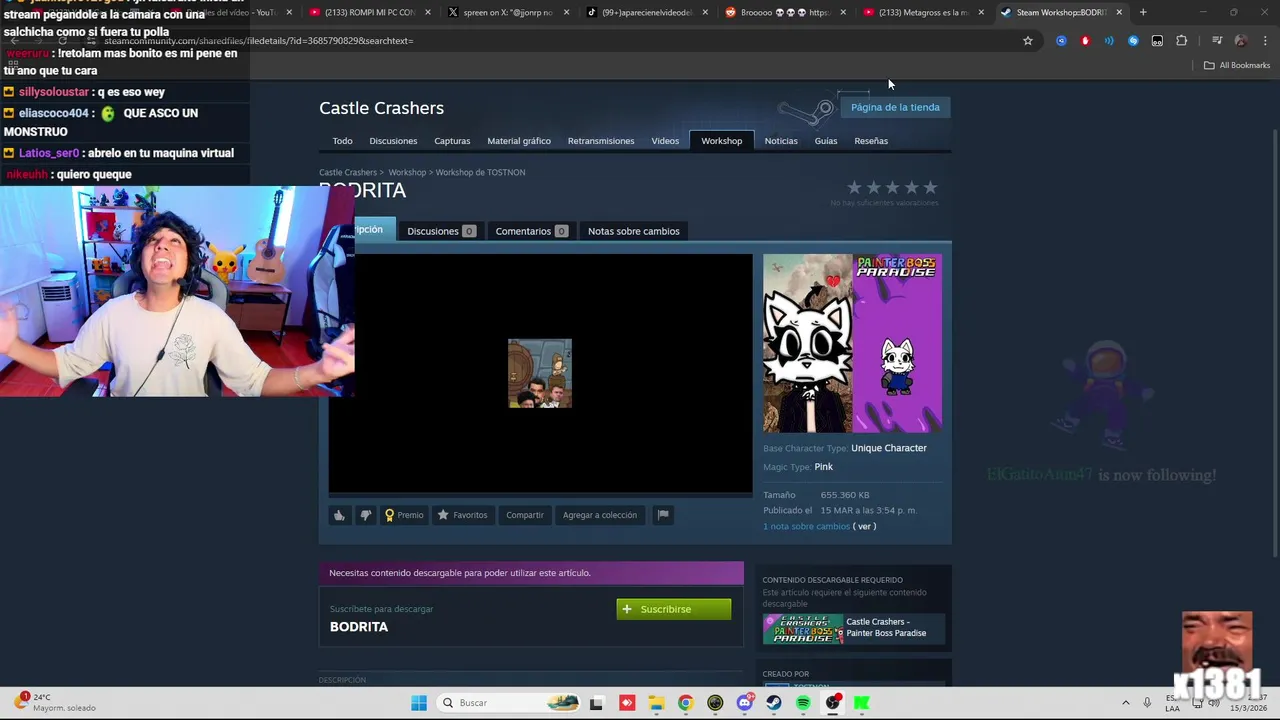Open the media control toolbar icon
The width and height of the screenshot is (1280, 720).
[1217, 41]
